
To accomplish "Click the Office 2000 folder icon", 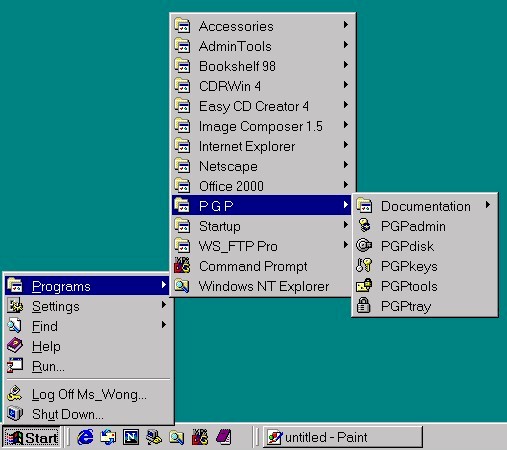I will 182,186.
